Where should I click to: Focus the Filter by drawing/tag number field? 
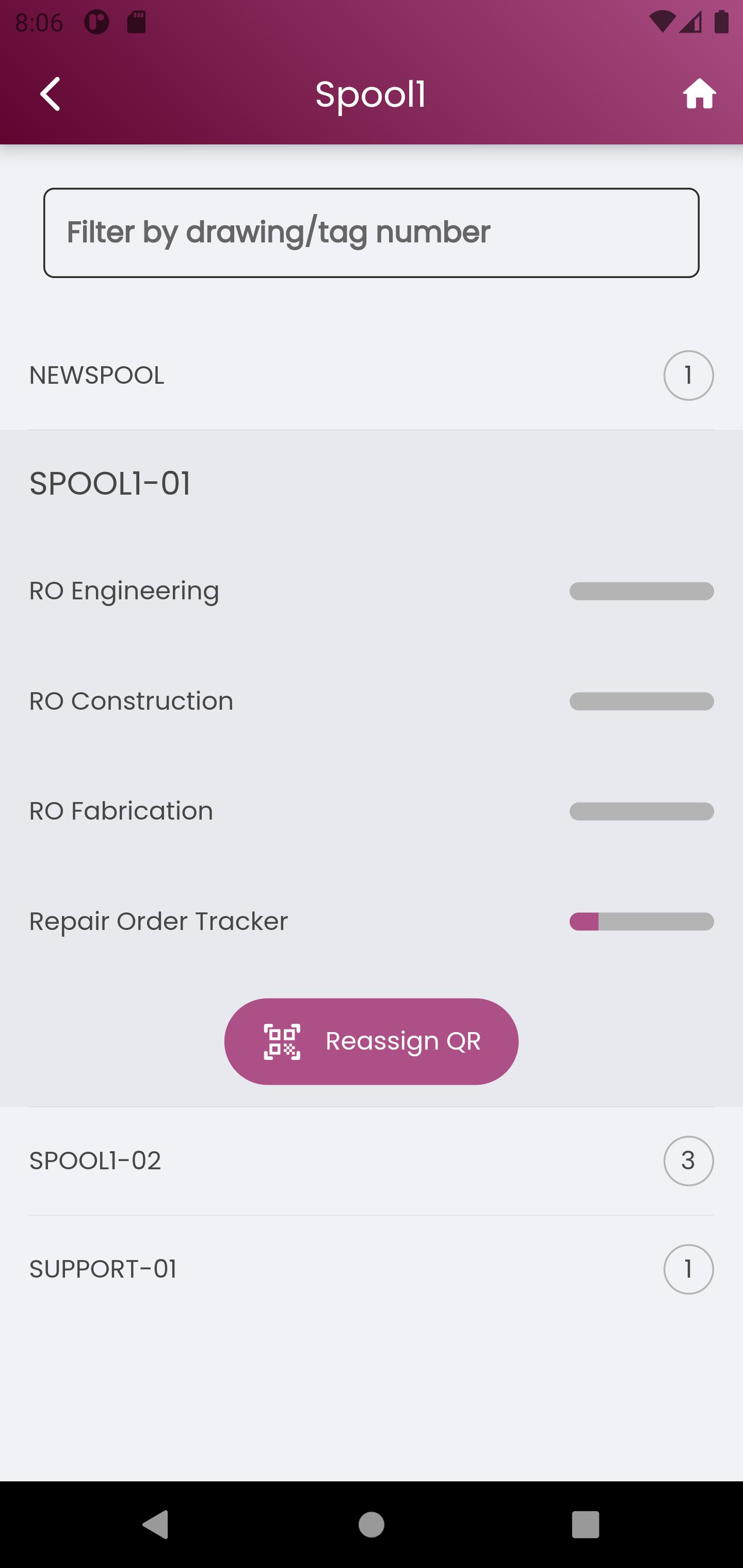(x=372, y=233)
